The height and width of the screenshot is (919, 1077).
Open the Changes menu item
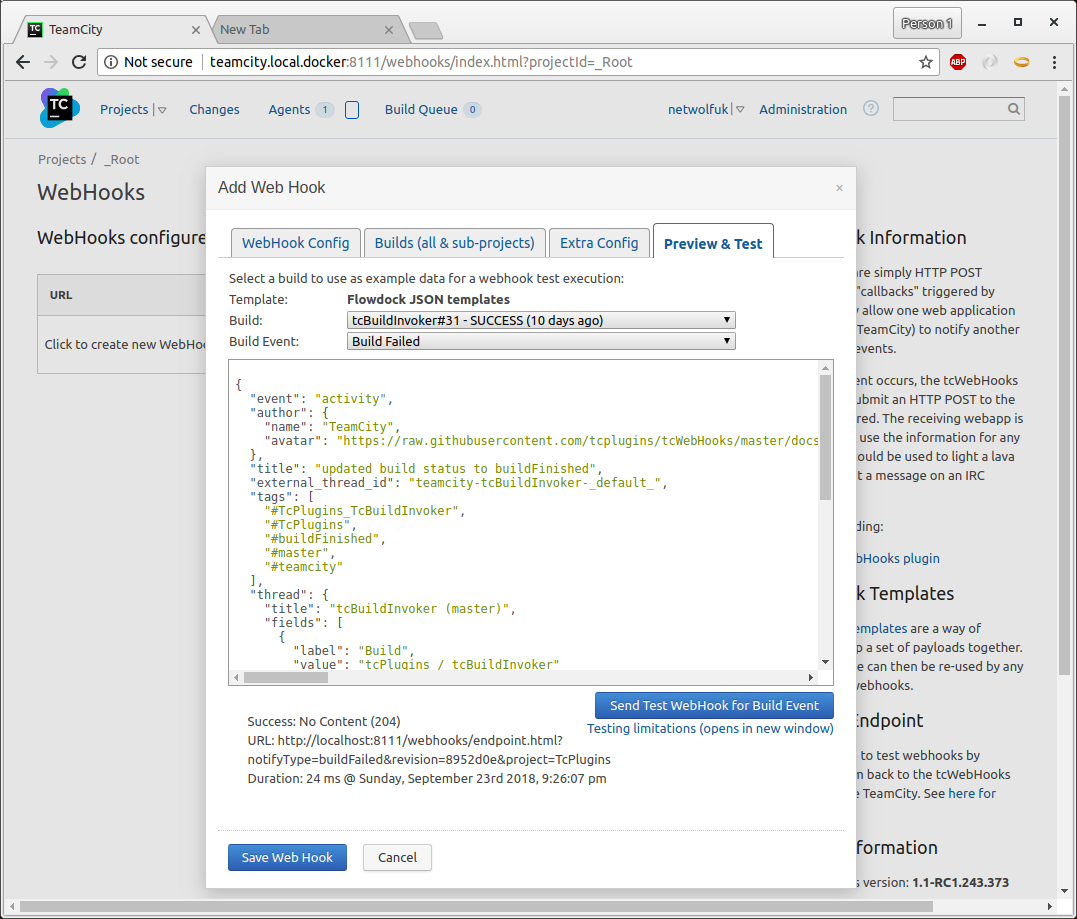pos(214,109)
